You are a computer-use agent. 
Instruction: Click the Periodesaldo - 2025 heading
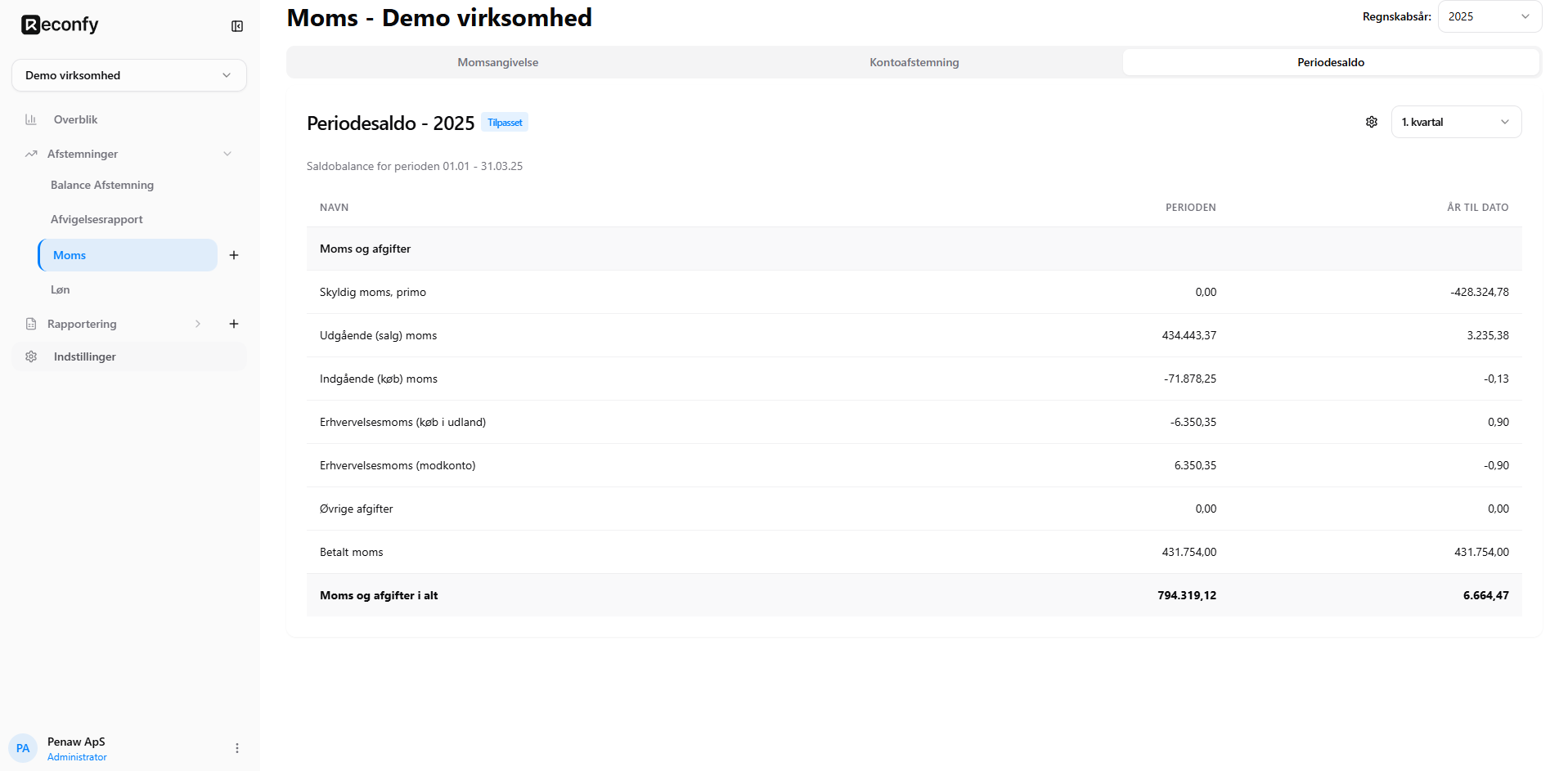pyautogui.click(x=390, y=123)
